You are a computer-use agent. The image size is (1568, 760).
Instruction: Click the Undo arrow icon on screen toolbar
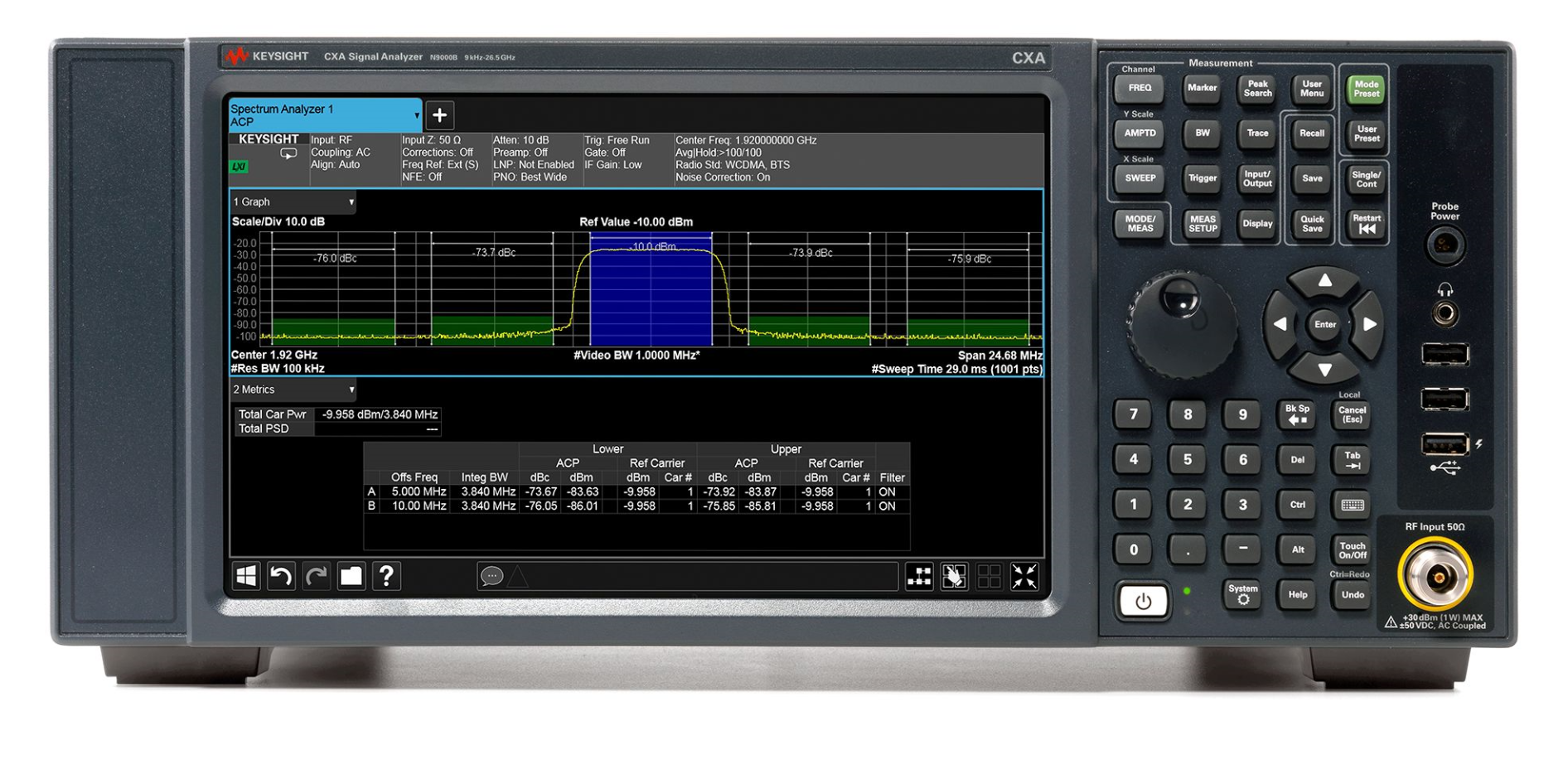(281, 577)
